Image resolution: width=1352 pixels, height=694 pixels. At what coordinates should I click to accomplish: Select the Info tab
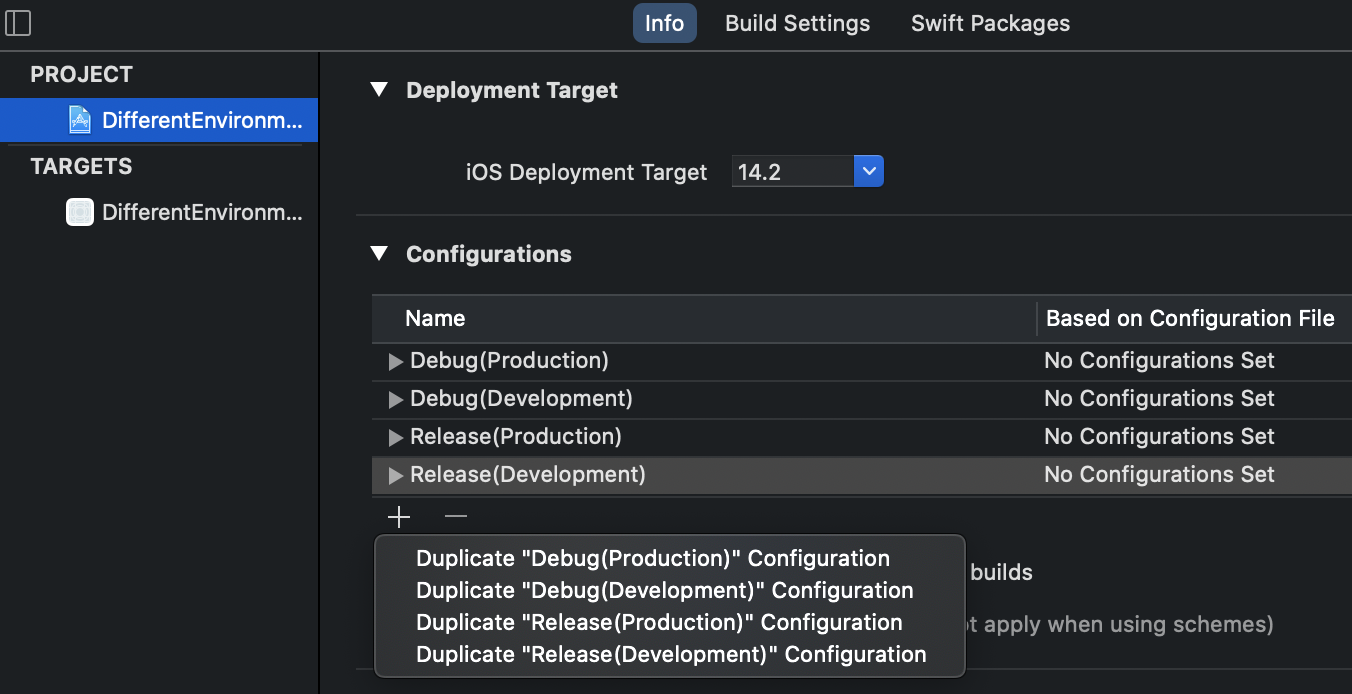[x=664, y=23]
